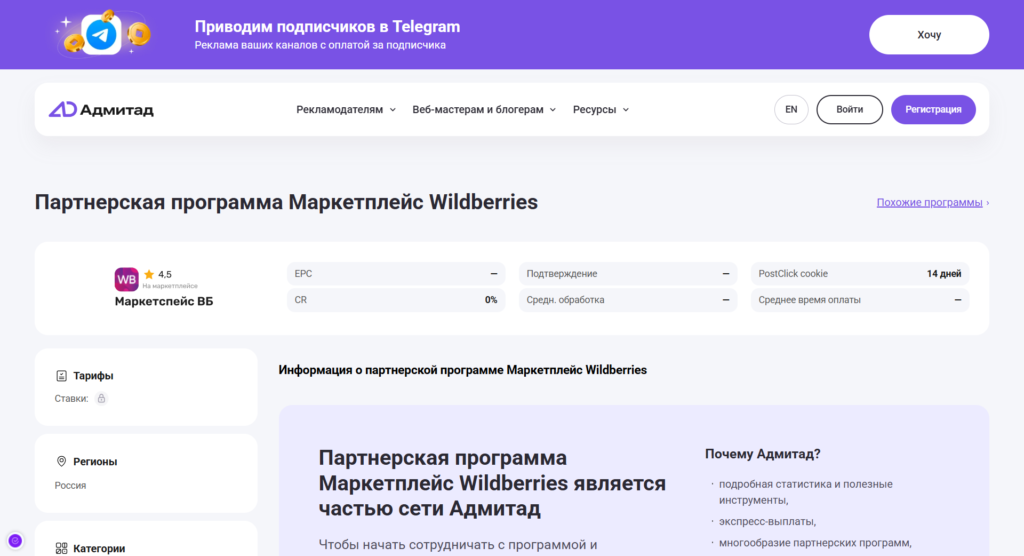Expand the Рекламодателям menu
The image size is (1024, 556).
point(346,110)
